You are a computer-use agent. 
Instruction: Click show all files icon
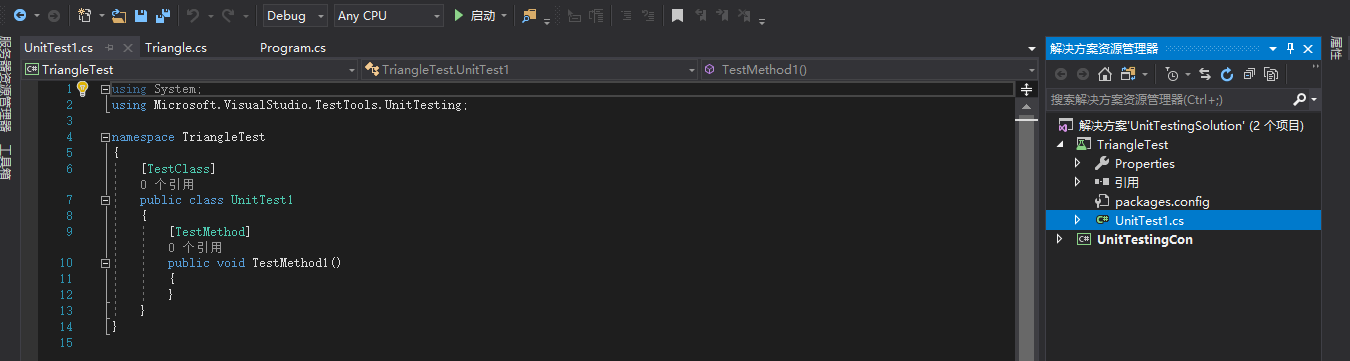tap(1271, 74)
